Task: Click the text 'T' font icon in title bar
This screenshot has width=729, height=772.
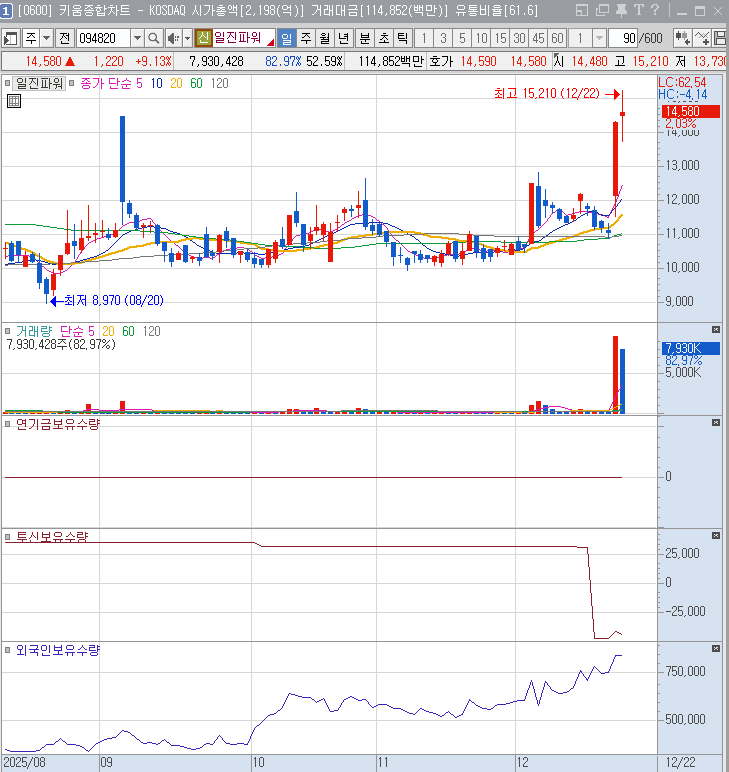Action: 638,11
